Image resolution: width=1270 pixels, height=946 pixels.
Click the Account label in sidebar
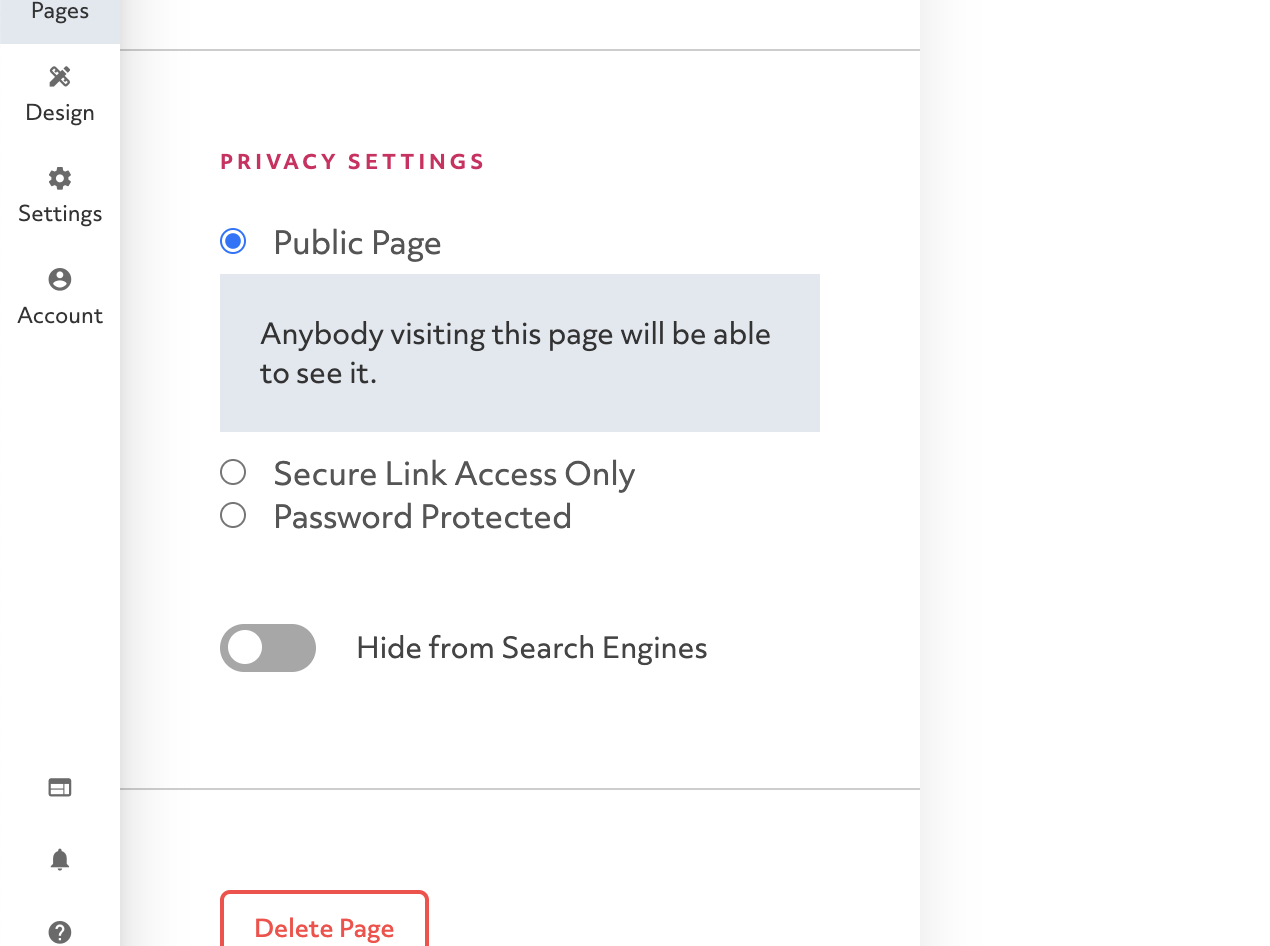coord(60,315)
